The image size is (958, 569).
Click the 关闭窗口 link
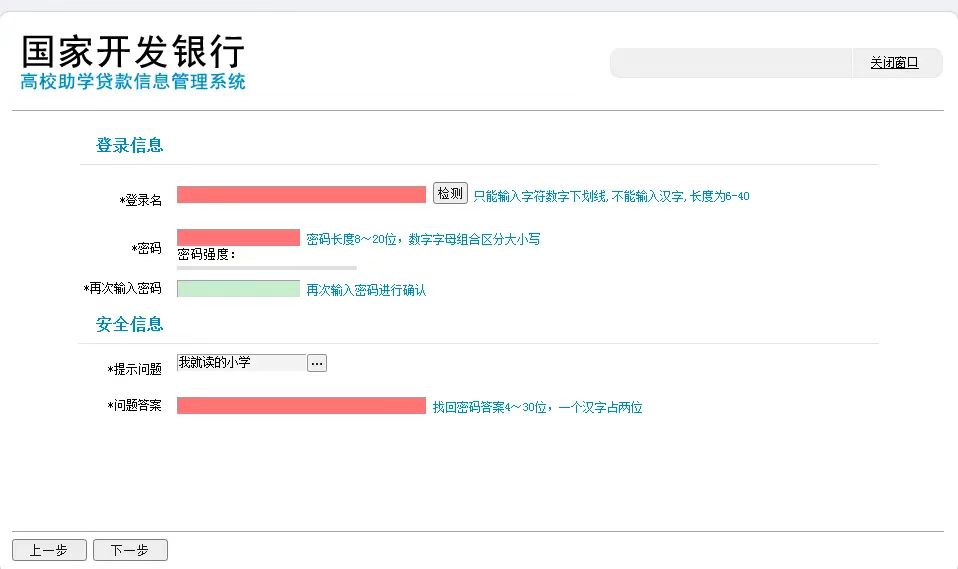coord(893,63)
